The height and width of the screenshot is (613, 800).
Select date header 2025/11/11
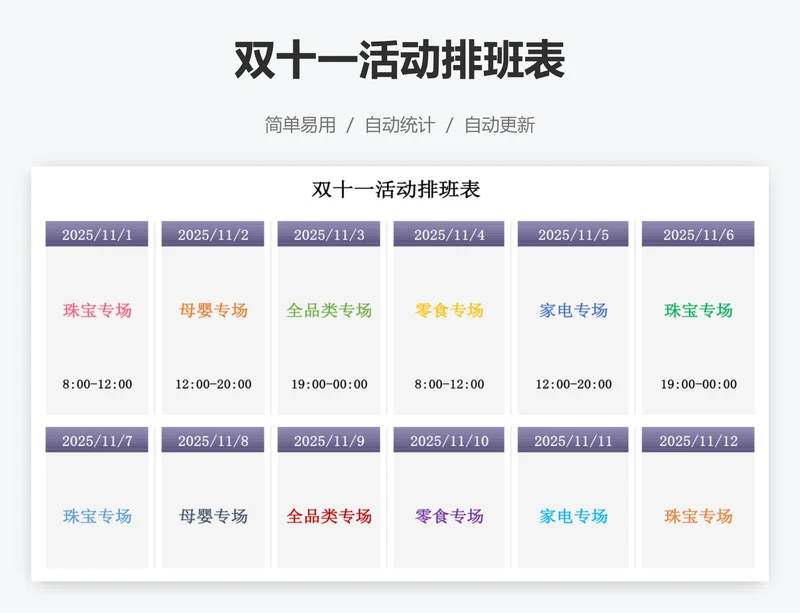click(573, 440)
